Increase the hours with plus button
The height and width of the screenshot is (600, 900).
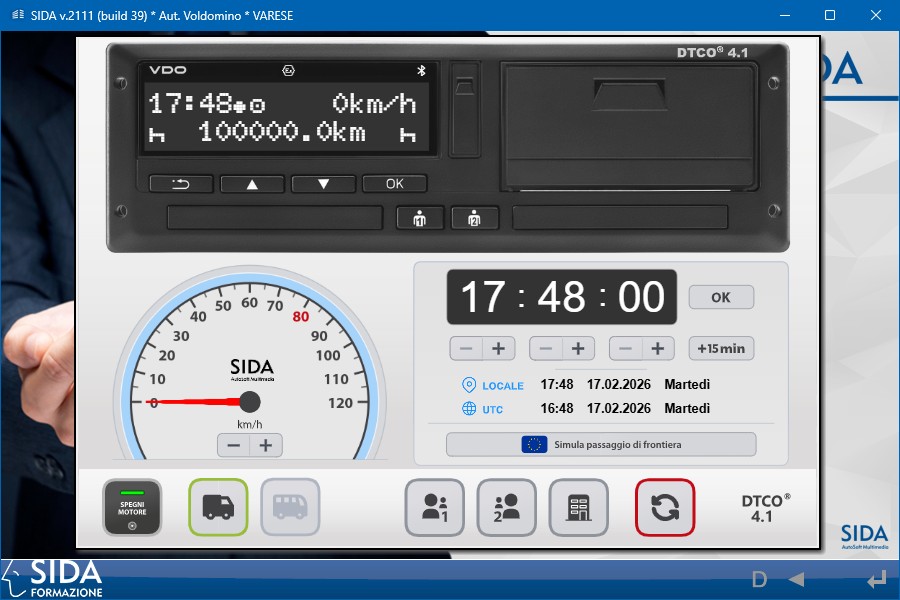tap(498, 348)
